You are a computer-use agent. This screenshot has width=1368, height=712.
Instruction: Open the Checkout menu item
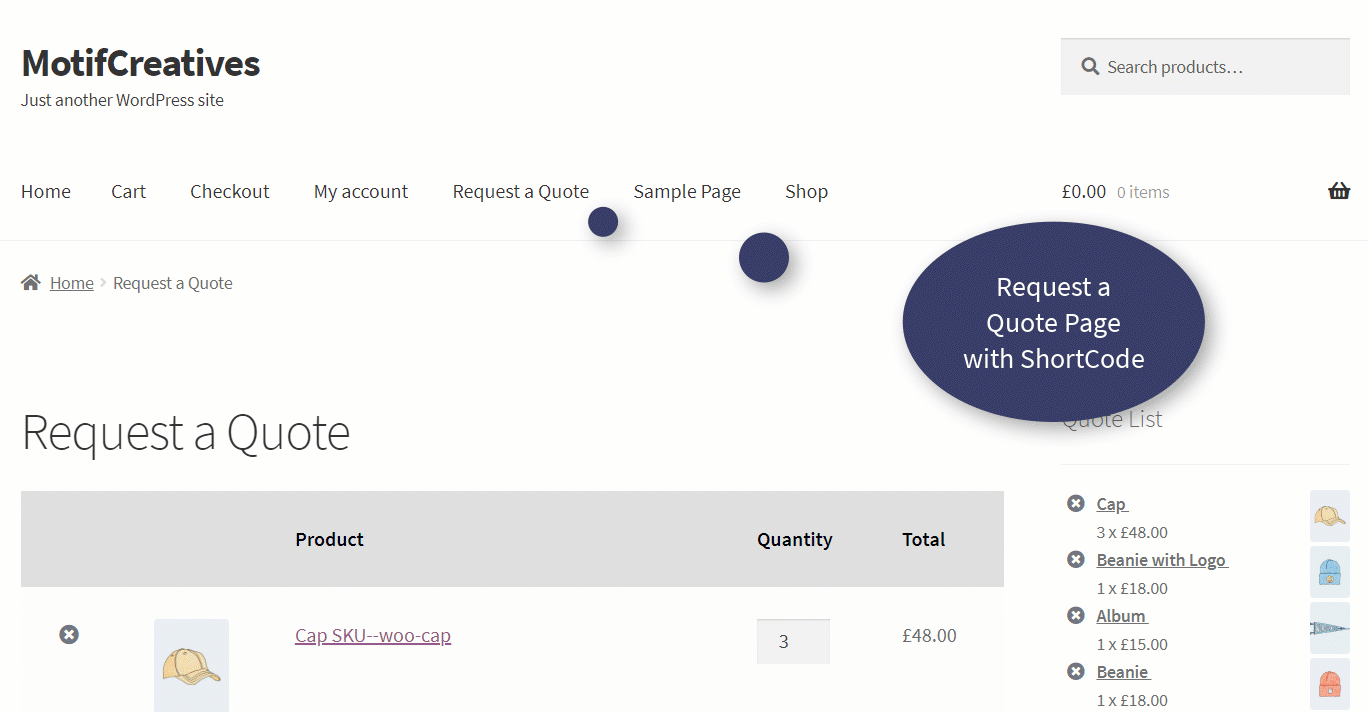tap(230, 191)
